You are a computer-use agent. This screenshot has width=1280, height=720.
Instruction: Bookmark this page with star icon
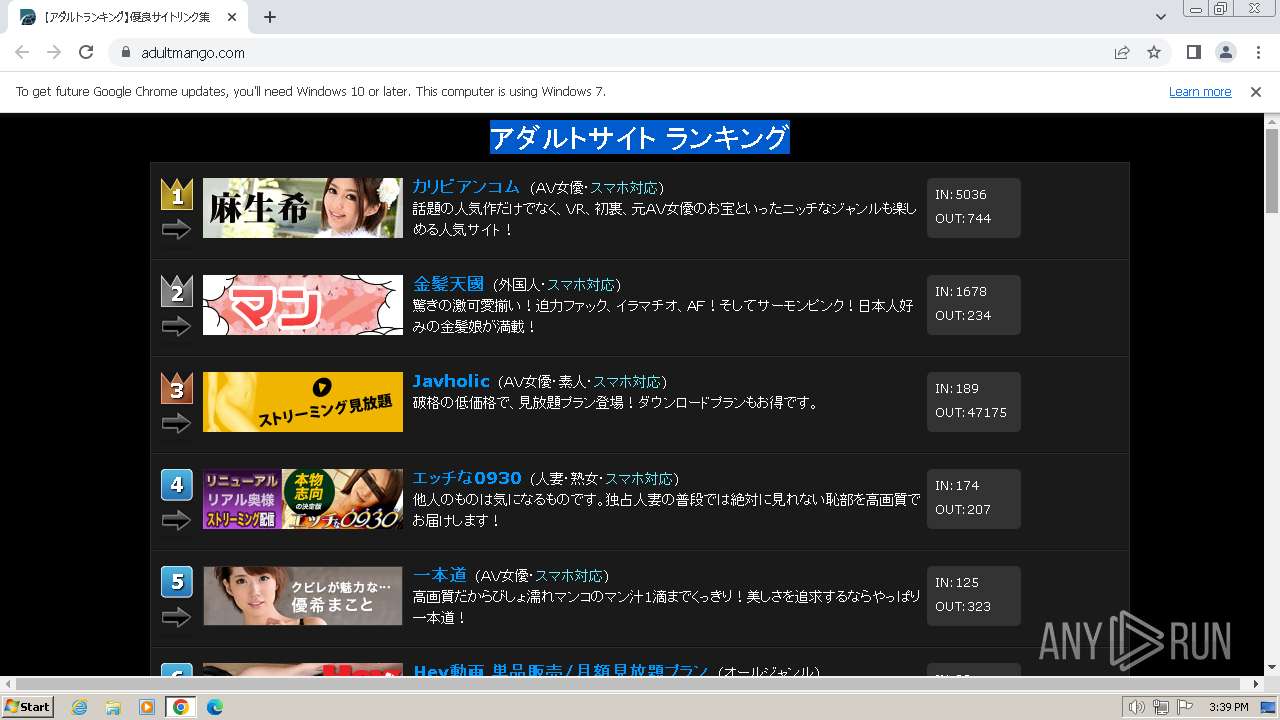(1154, 52)
